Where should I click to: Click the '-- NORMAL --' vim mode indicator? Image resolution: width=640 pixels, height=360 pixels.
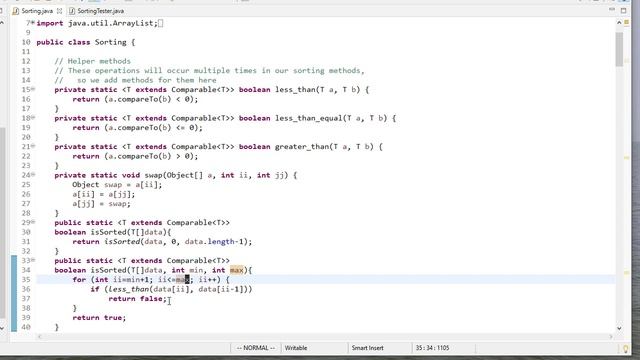point(256,348)
